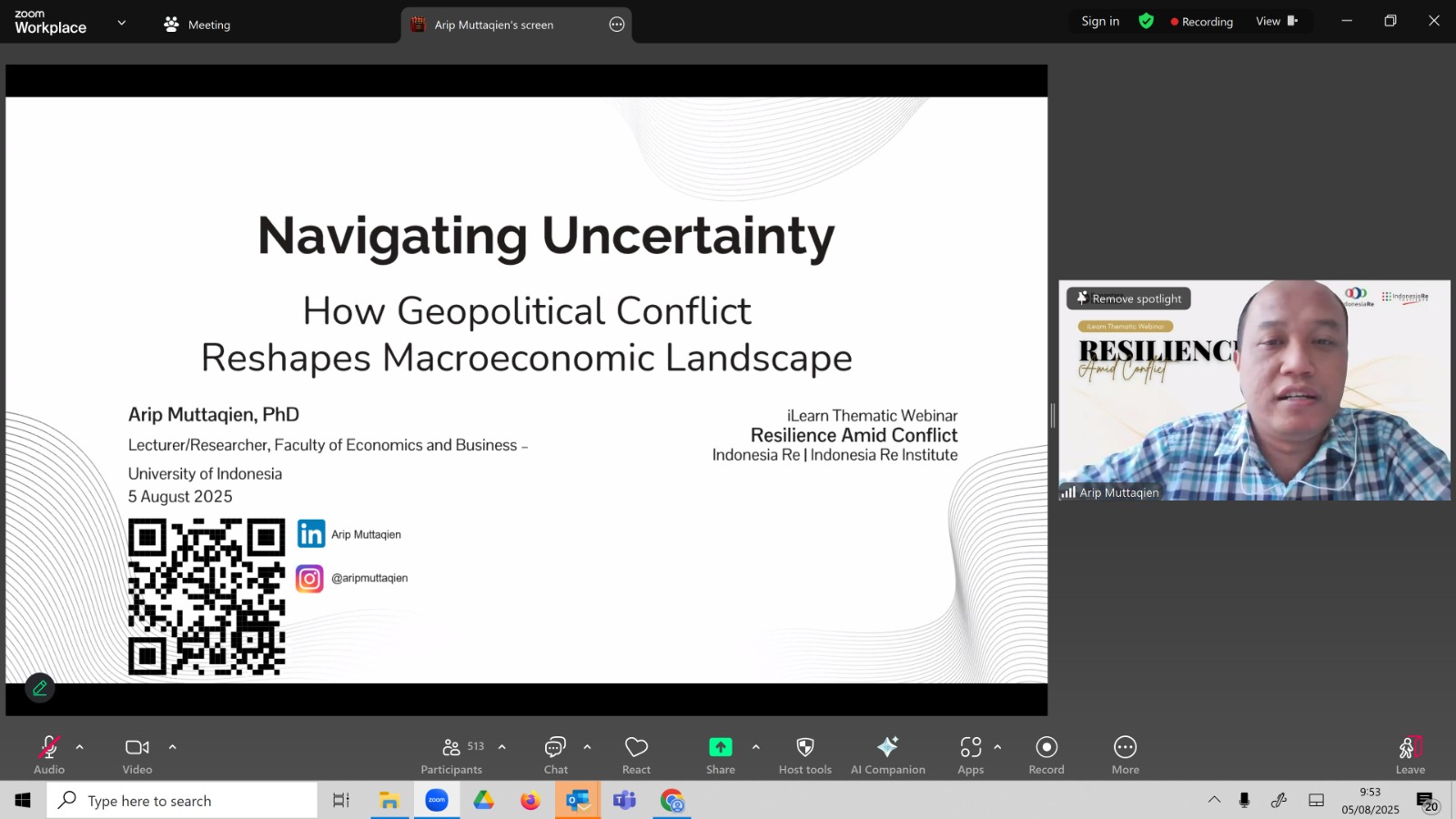
Task: Open the React emoji menu
Action: [x=636, y=747]
